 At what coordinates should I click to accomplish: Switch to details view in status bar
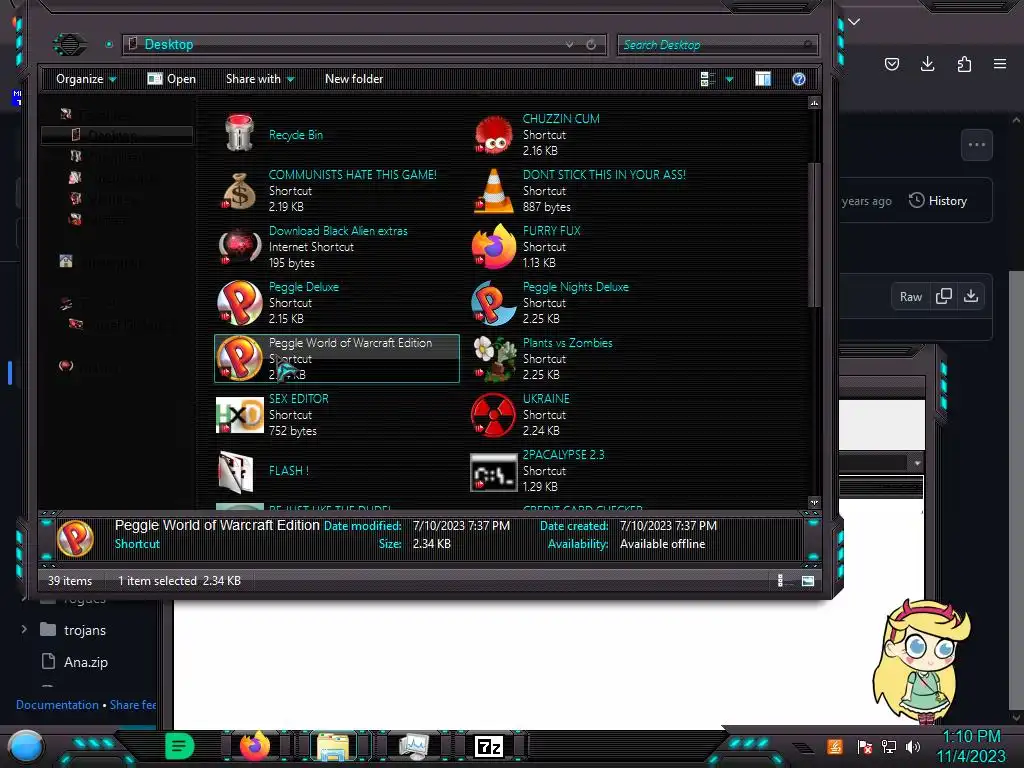pyautogui.click(x=782, y=581)
